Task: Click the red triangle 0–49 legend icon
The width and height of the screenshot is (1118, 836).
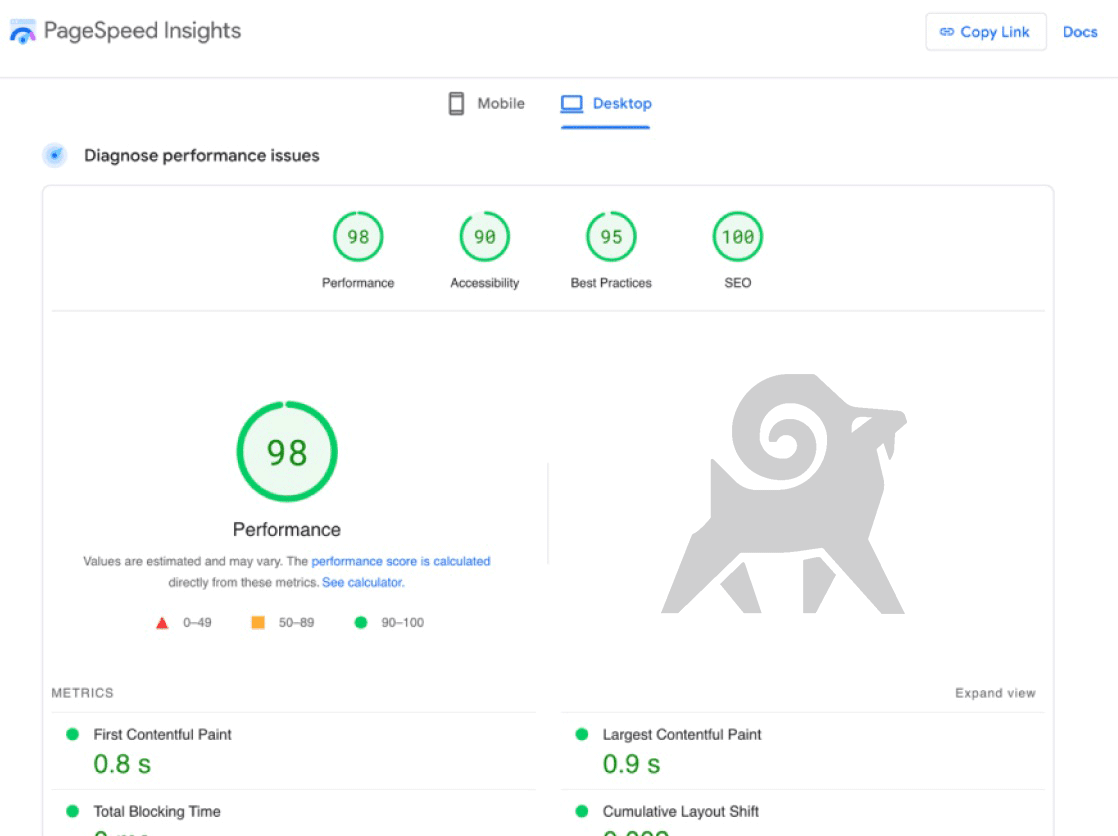Action: pos(162,623)
